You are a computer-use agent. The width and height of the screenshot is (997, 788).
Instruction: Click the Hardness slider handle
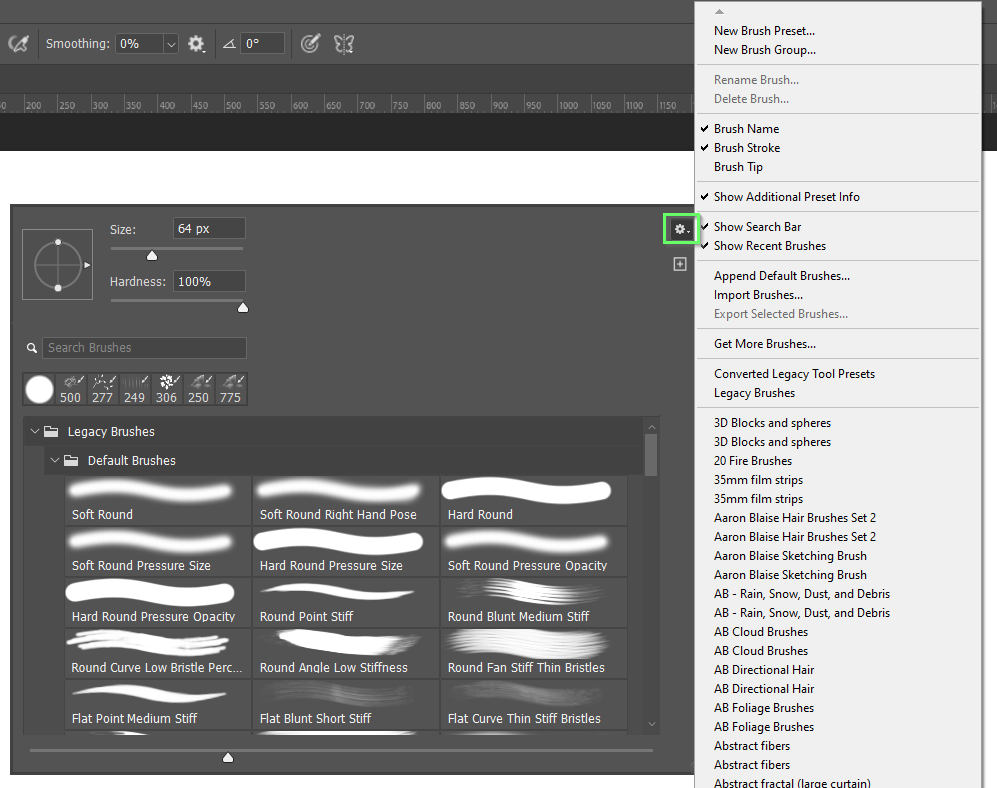tap(242, 307)
